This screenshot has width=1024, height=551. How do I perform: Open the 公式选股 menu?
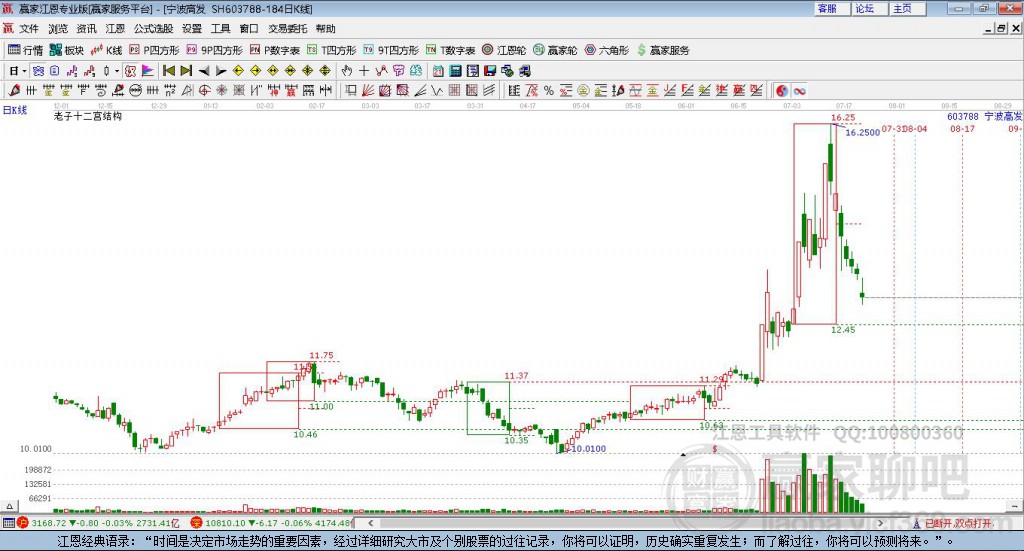point(153,29)
